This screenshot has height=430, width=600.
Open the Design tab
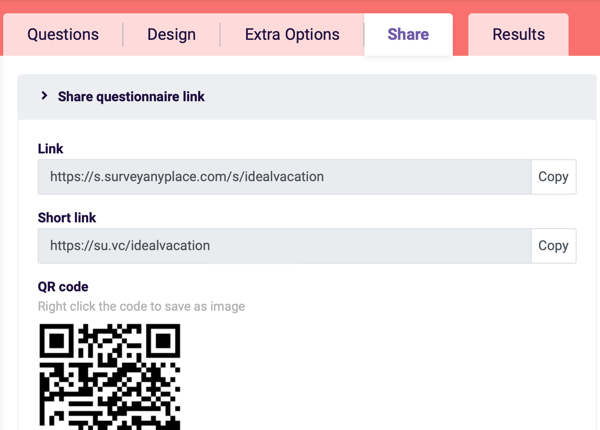click(x=171, y=34)
